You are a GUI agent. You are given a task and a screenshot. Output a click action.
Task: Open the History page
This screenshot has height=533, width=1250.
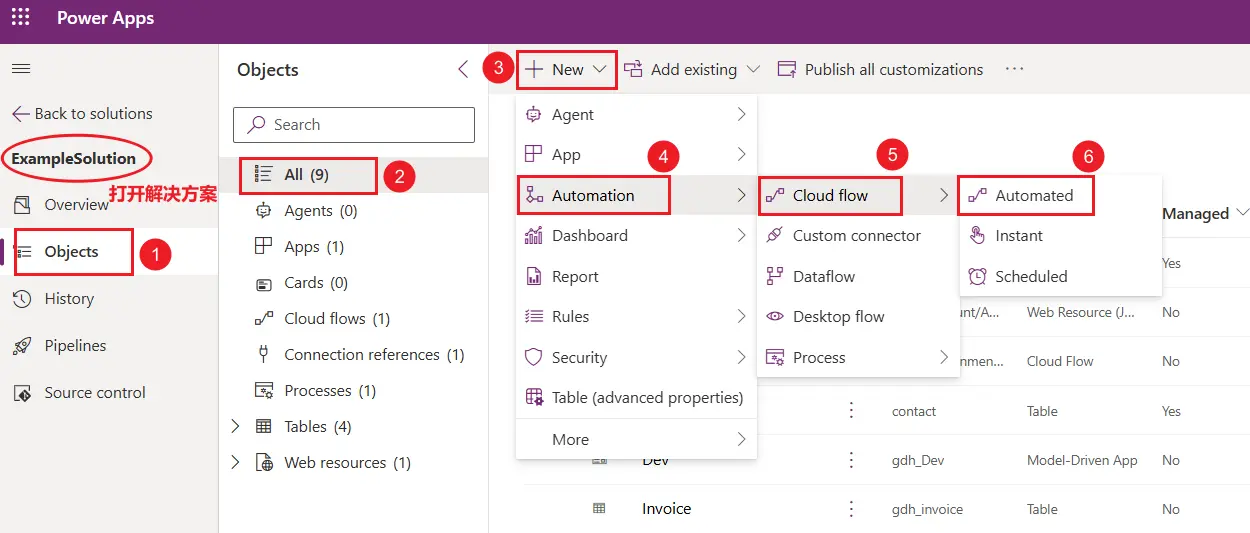pos(69,298)
